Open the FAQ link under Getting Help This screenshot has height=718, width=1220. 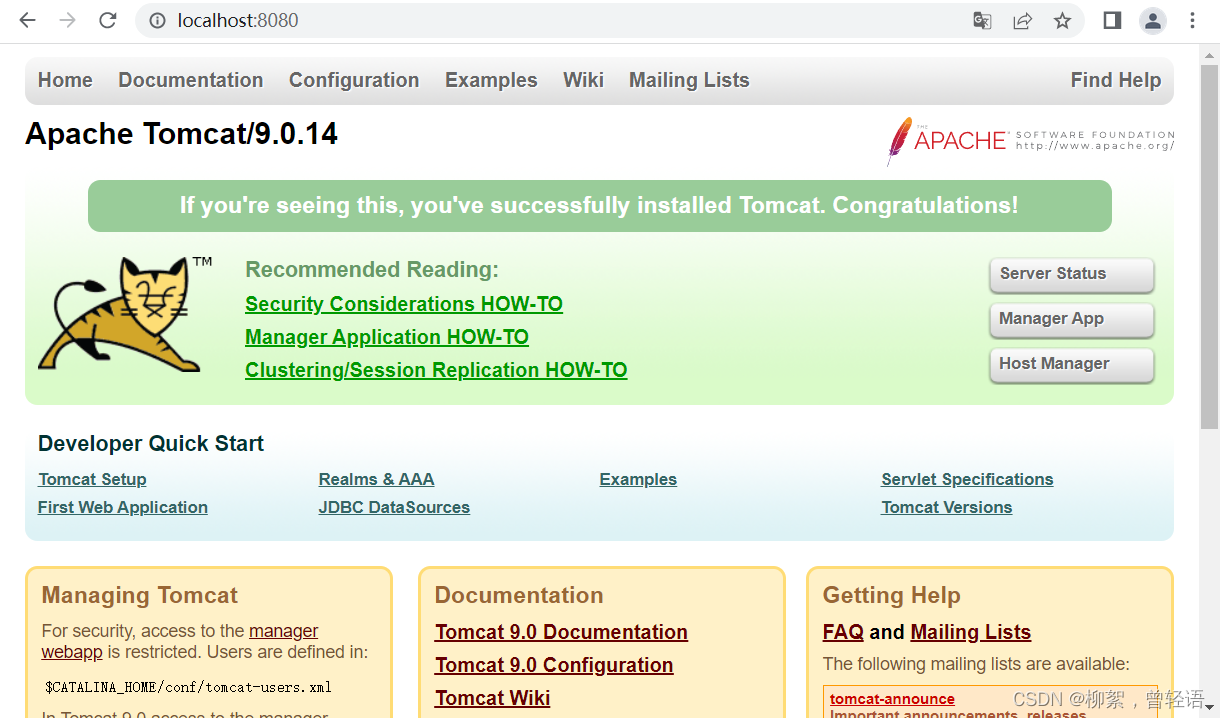[843, 632]
